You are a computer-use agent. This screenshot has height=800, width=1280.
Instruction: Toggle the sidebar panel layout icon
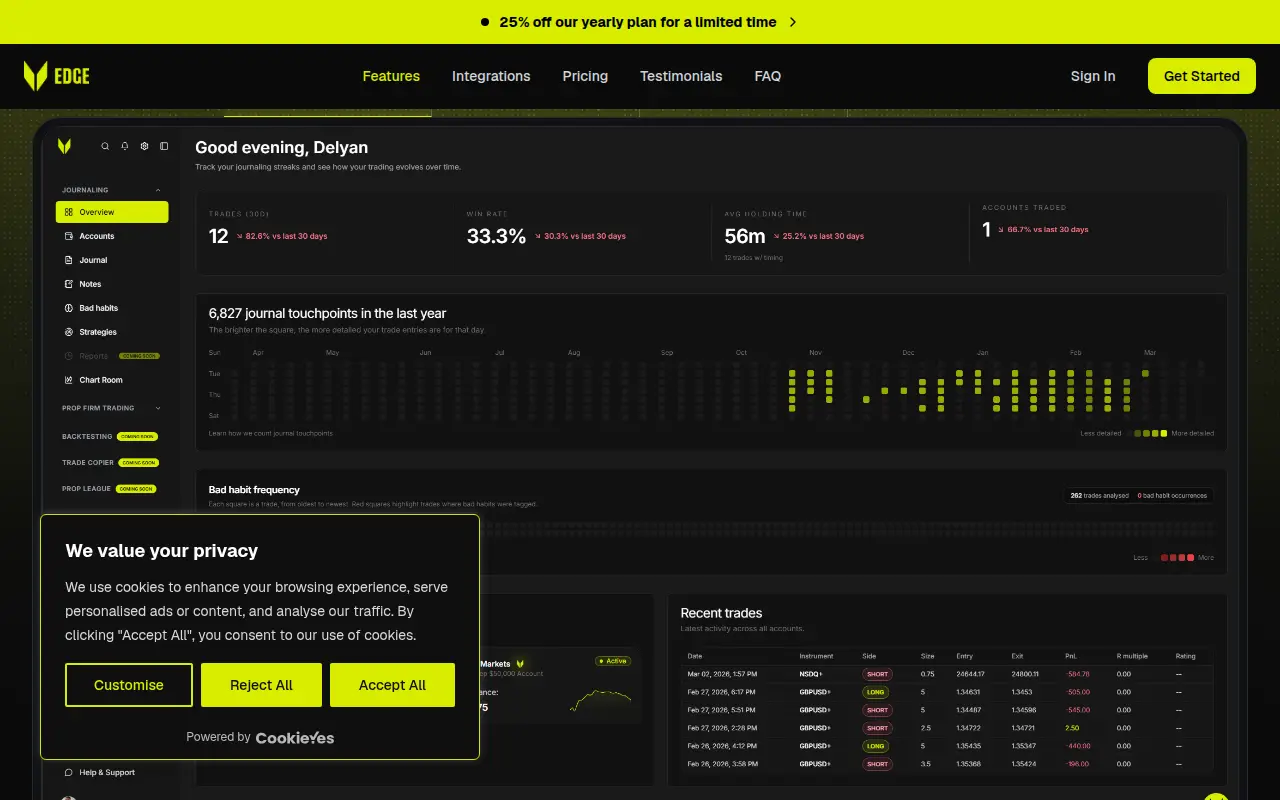pyautogui.click(x=164, y=146)
